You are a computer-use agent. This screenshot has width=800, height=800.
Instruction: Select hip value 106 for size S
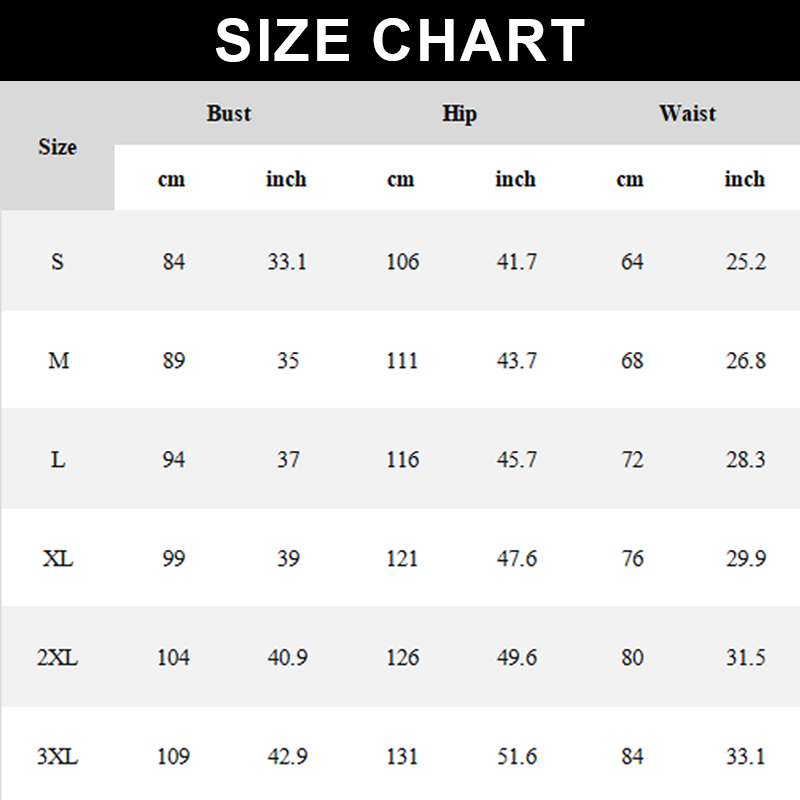402,262
